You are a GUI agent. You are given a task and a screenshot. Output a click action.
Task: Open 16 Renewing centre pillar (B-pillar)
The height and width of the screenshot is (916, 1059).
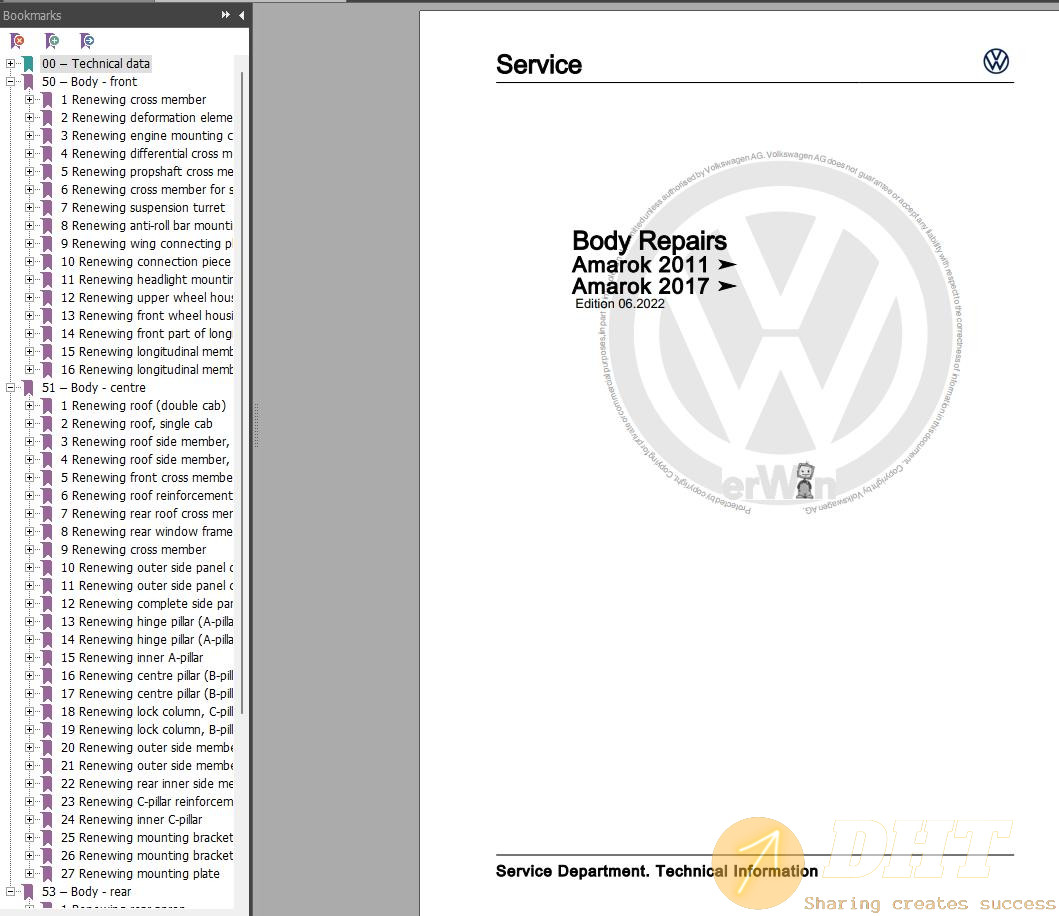[x=147, y=676]
